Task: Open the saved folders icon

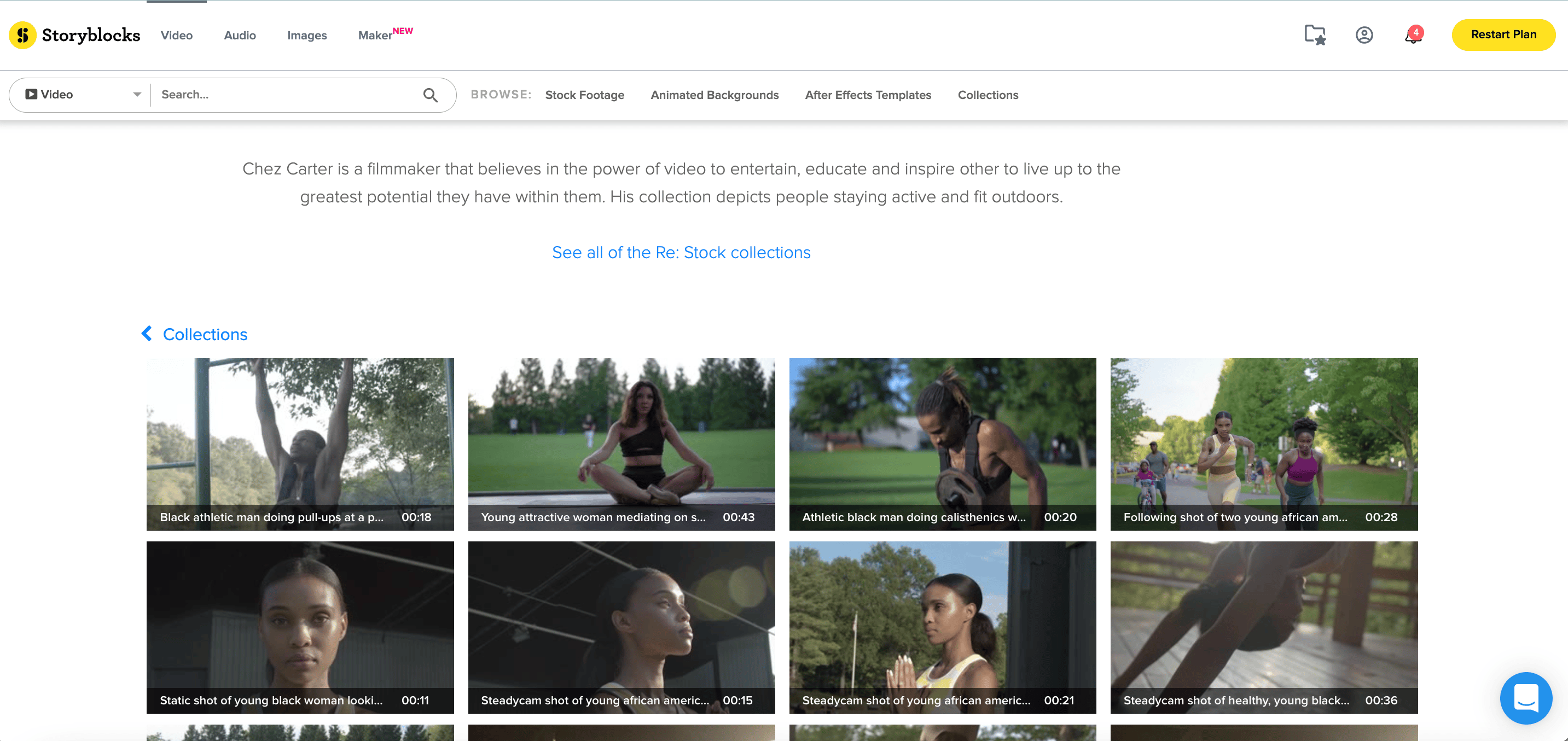Action: tap(1315, 34)
